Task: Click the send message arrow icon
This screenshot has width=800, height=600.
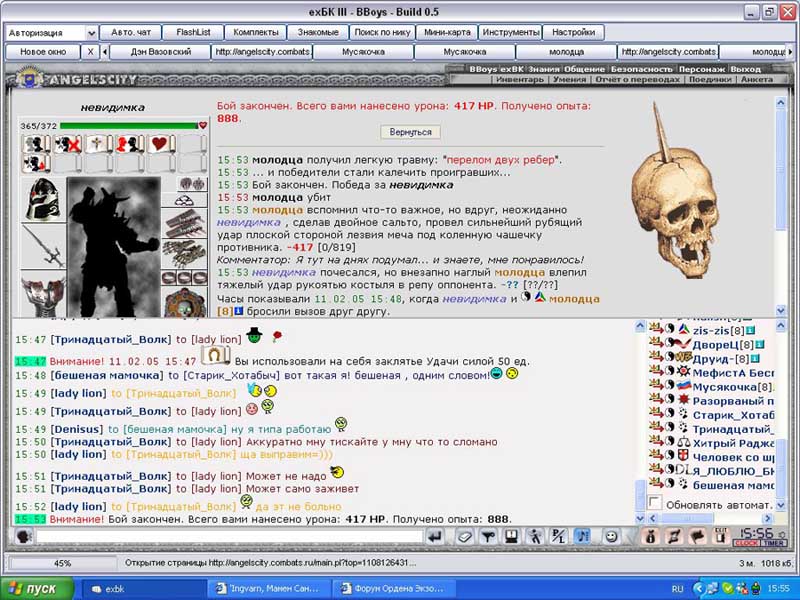Action: tap(435, 536)
